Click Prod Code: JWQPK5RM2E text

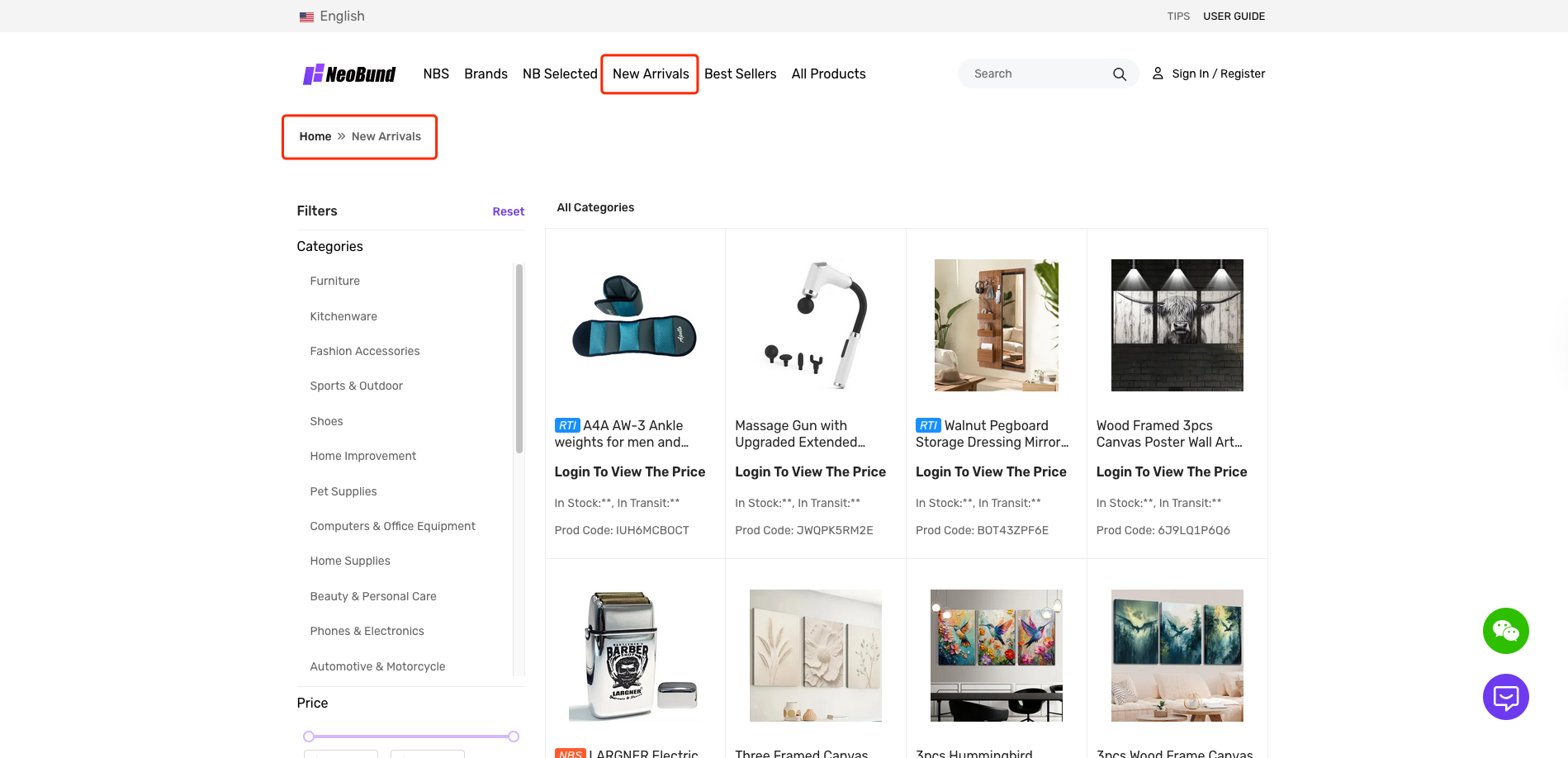[x=804, y=530]
